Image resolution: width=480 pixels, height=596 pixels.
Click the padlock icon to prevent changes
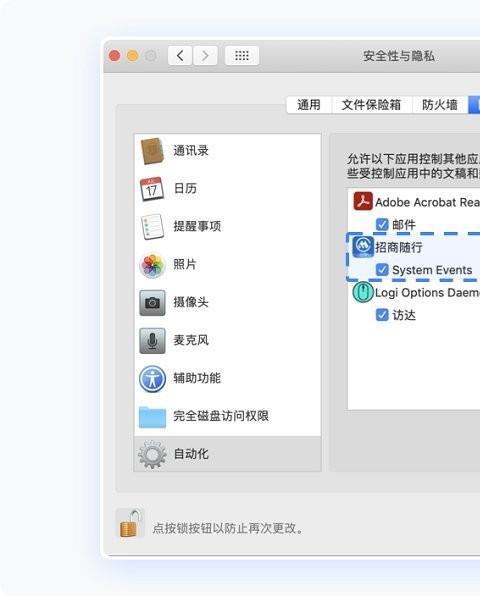130,524
